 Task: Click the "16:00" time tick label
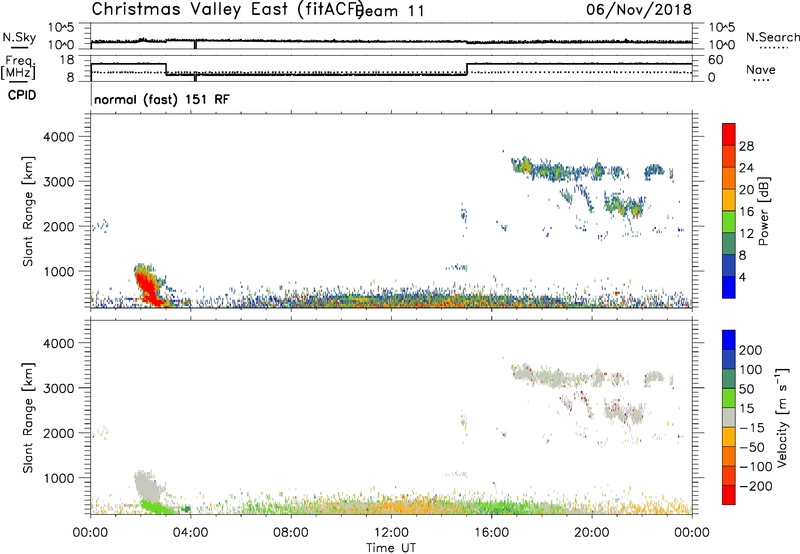pyautogui.click(x=491, y=533)
